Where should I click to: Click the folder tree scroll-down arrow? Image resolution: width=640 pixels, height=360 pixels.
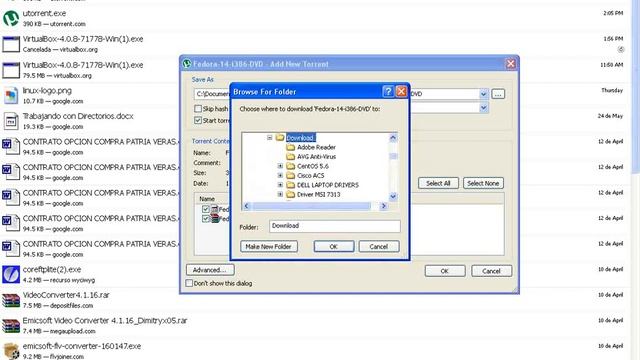coord(393,196)
